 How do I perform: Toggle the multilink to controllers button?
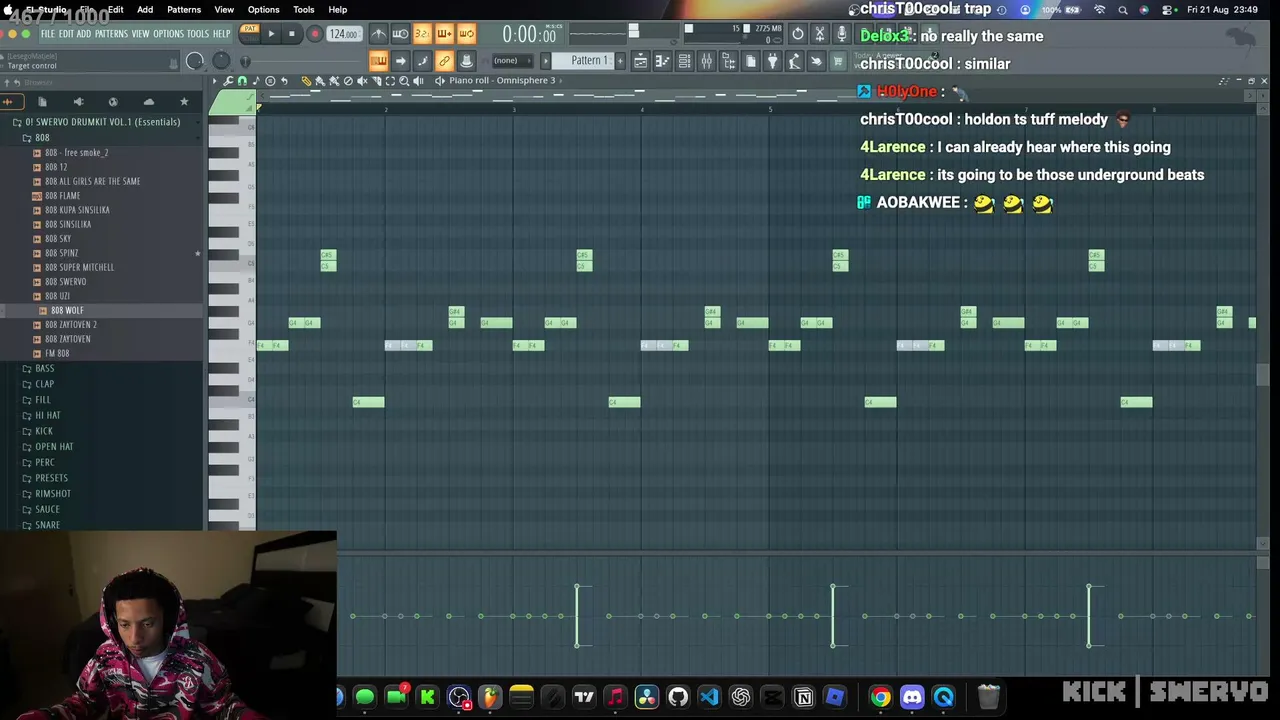click(444, 61)
